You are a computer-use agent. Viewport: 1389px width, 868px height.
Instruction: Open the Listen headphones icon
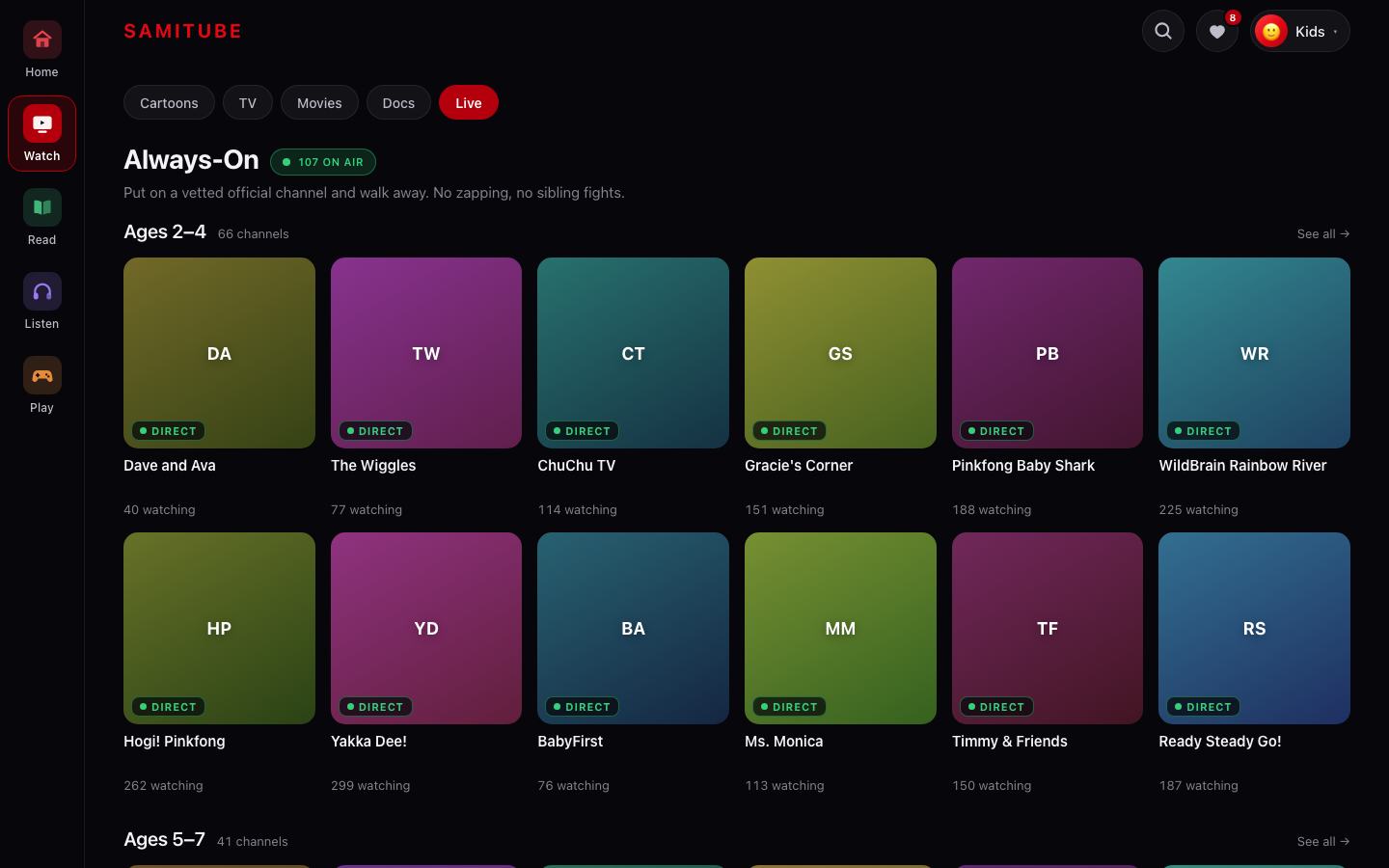click(41, 291)
